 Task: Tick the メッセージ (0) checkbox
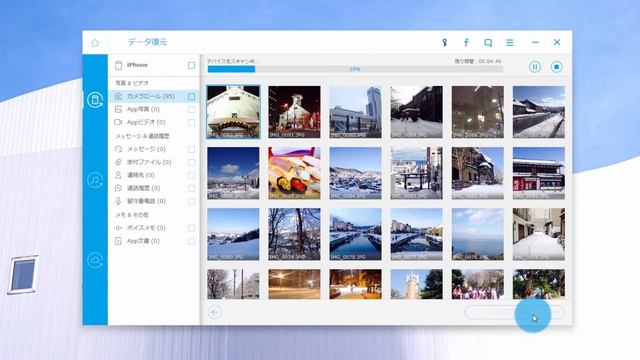click(x=191, y=149)
